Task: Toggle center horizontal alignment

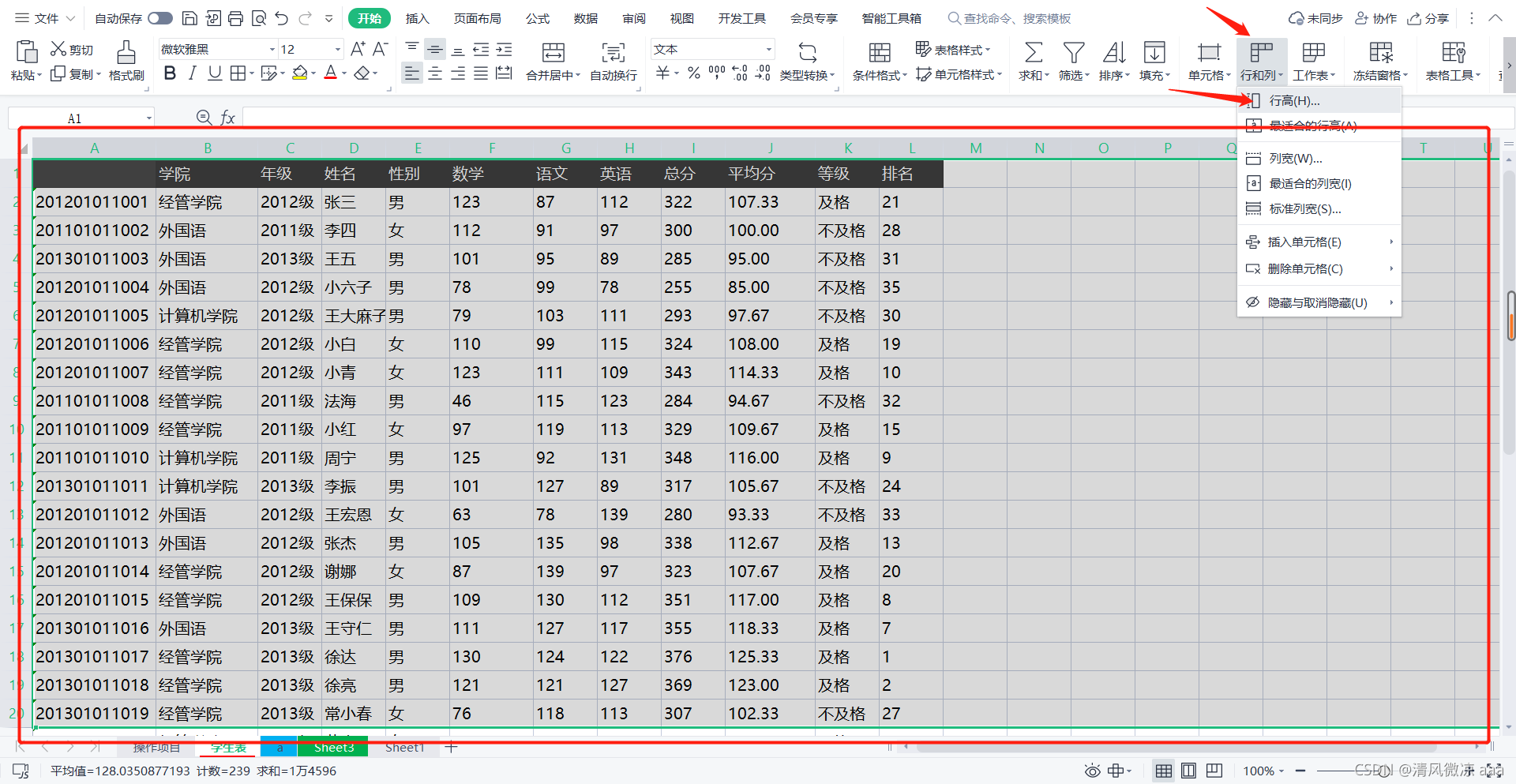Action: (x=435, y=73)
